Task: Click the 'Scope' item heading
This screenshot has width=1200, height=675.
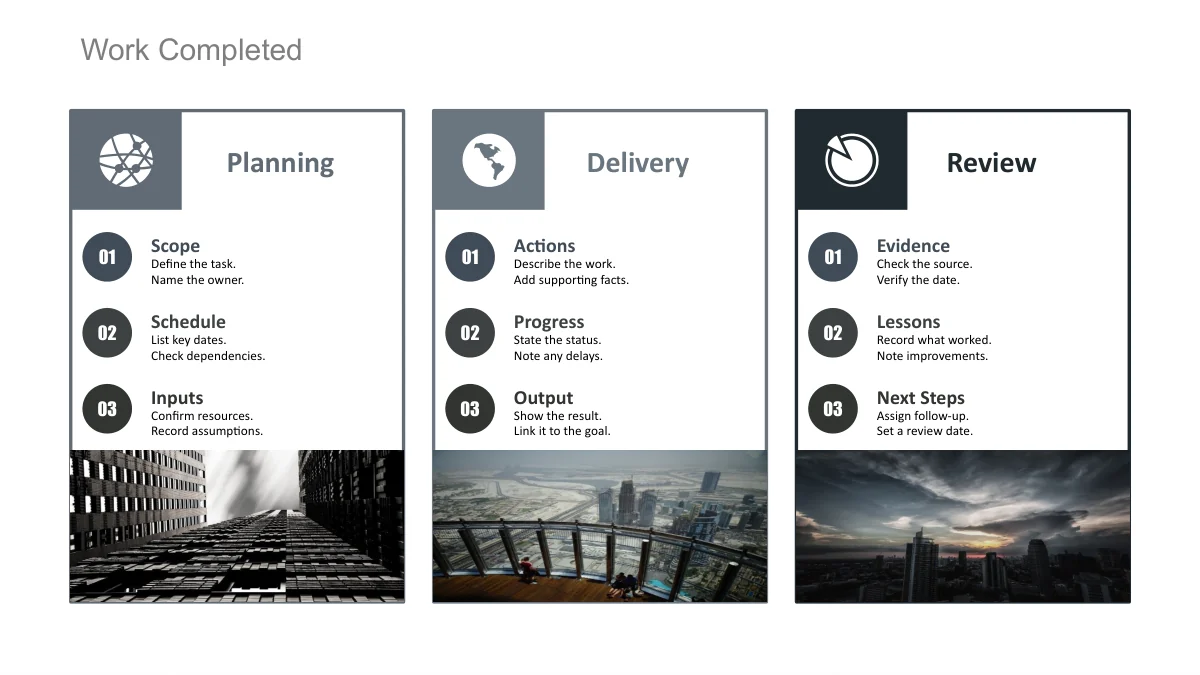Action: click(175, 246)
